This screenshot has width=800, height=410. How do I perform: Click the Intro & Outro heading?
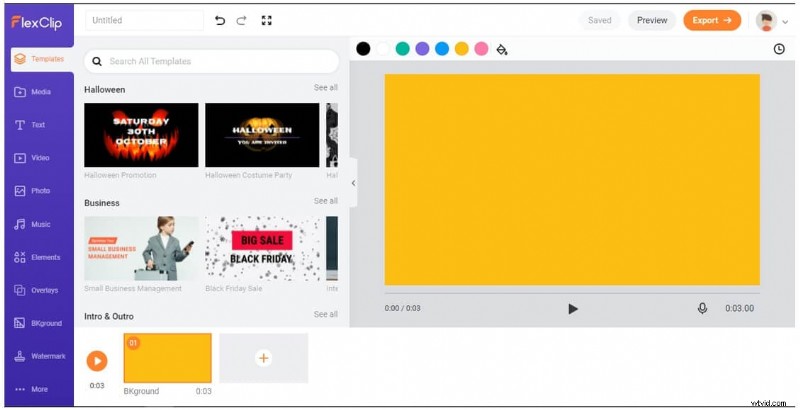(x=109, y=317)
